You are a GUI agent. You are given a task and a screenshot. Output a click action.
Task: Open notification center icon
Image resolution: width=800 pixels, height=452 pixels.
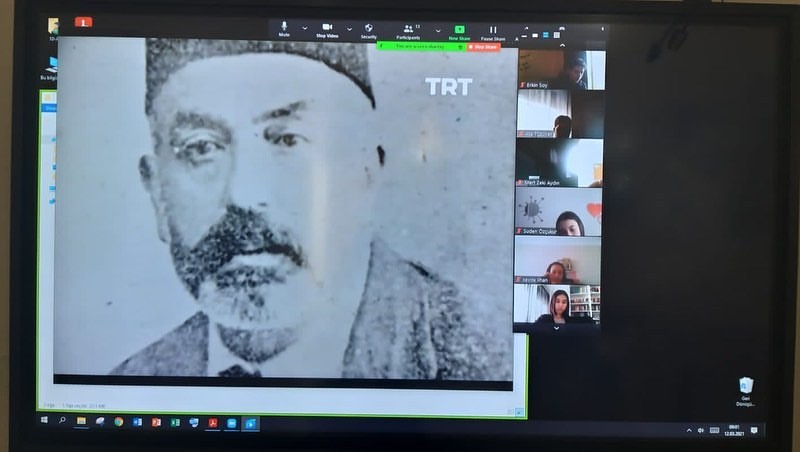click(755, 431)
